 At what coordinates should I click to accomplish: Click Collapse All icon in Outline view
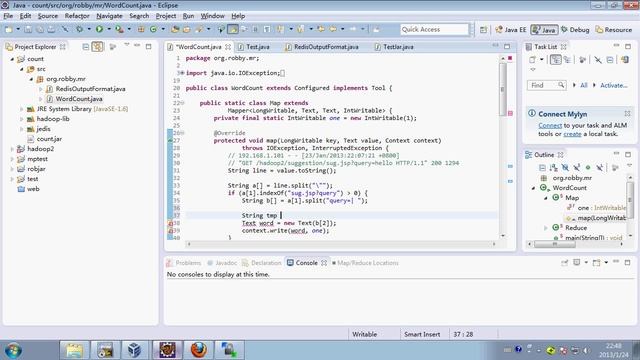(542, 167)
